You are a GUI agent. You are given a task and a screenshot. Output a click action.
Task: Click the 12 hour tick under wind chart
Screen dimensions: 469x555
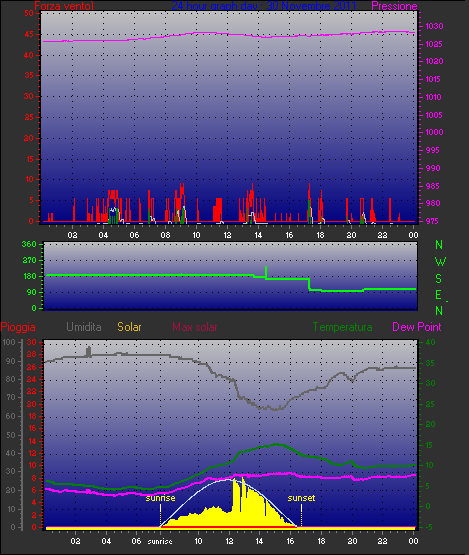tap(227, 235)
